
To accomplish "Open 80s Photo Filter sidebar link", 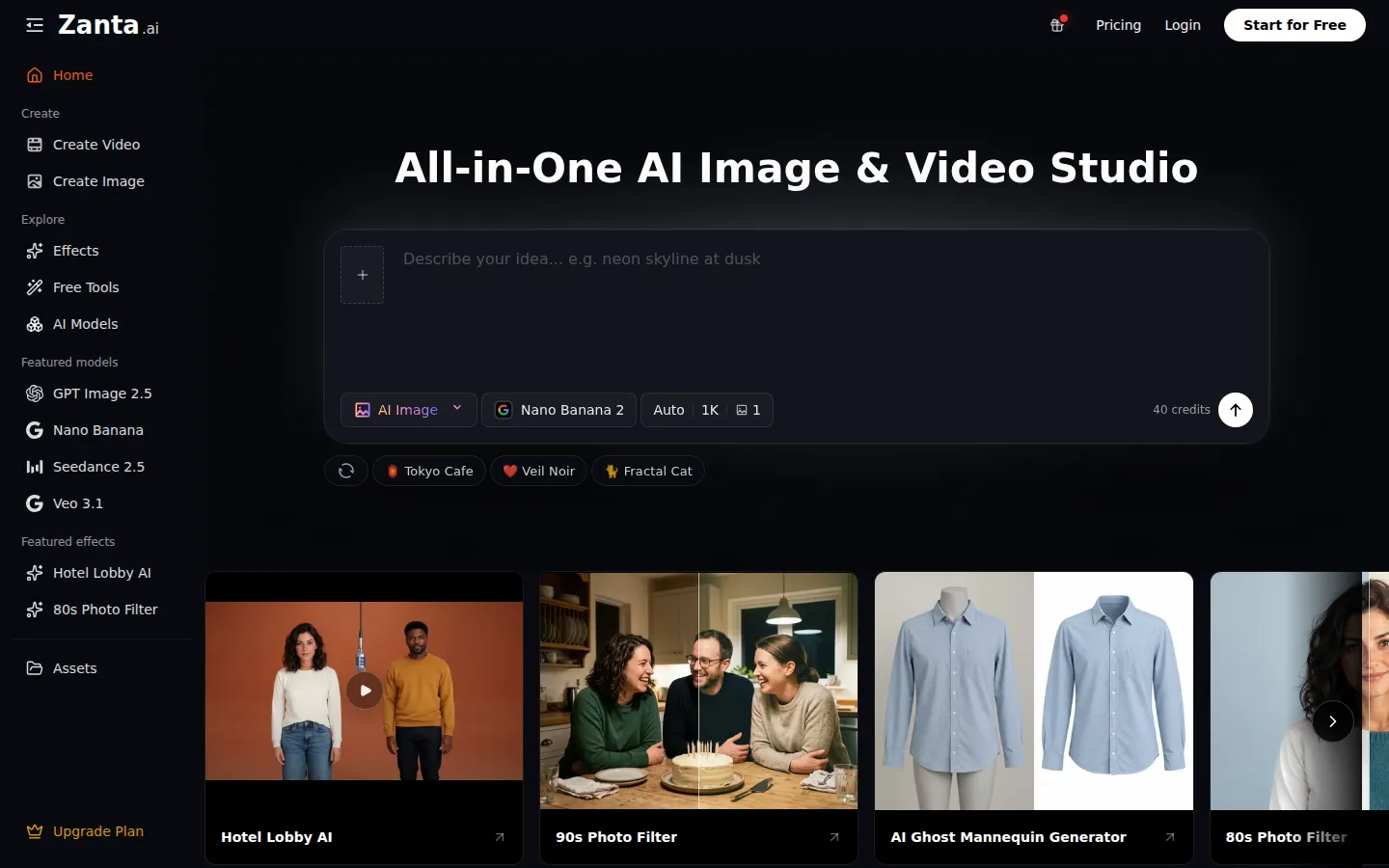I will 102,610.
